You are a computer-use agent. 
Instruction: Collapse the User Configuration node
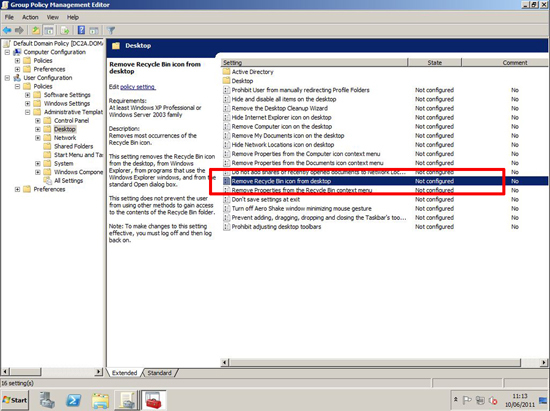coord(7,78)
